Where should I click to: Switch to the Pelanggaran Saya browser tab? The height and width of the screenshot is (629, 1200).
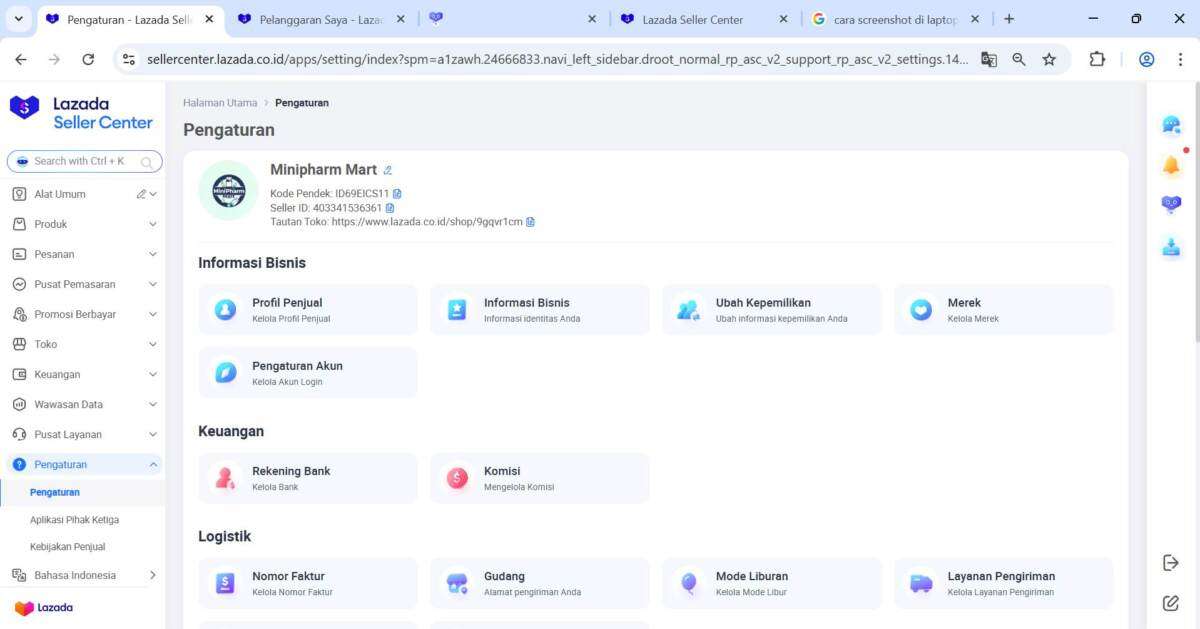[320, 19]
